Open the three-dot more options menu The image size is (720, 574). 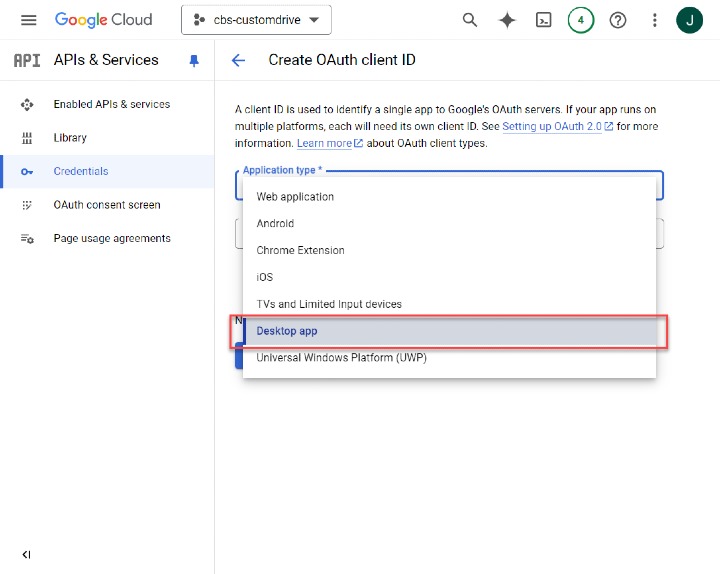point(654,20)
